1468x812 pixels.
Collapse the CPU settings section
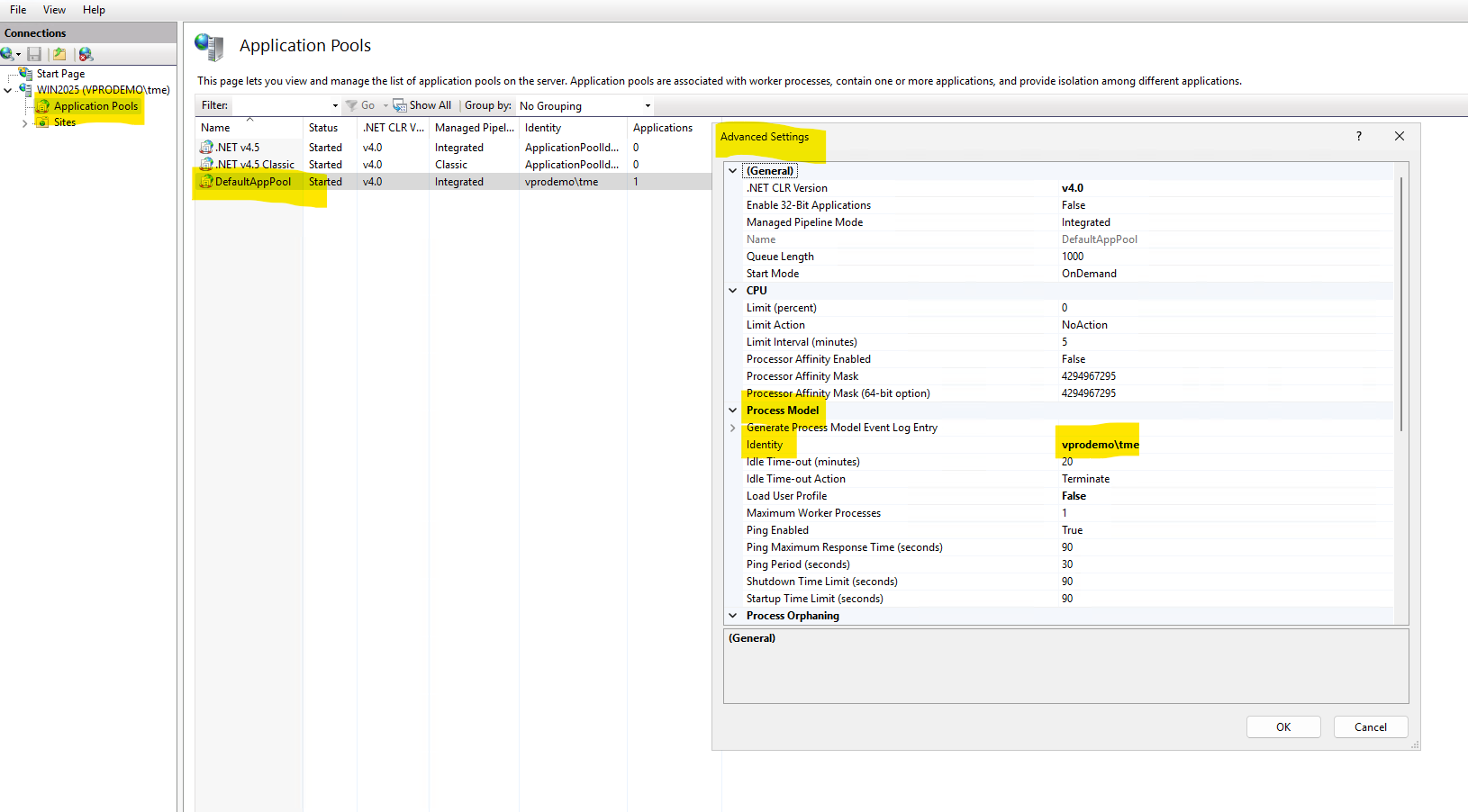[x=732, y=290]
